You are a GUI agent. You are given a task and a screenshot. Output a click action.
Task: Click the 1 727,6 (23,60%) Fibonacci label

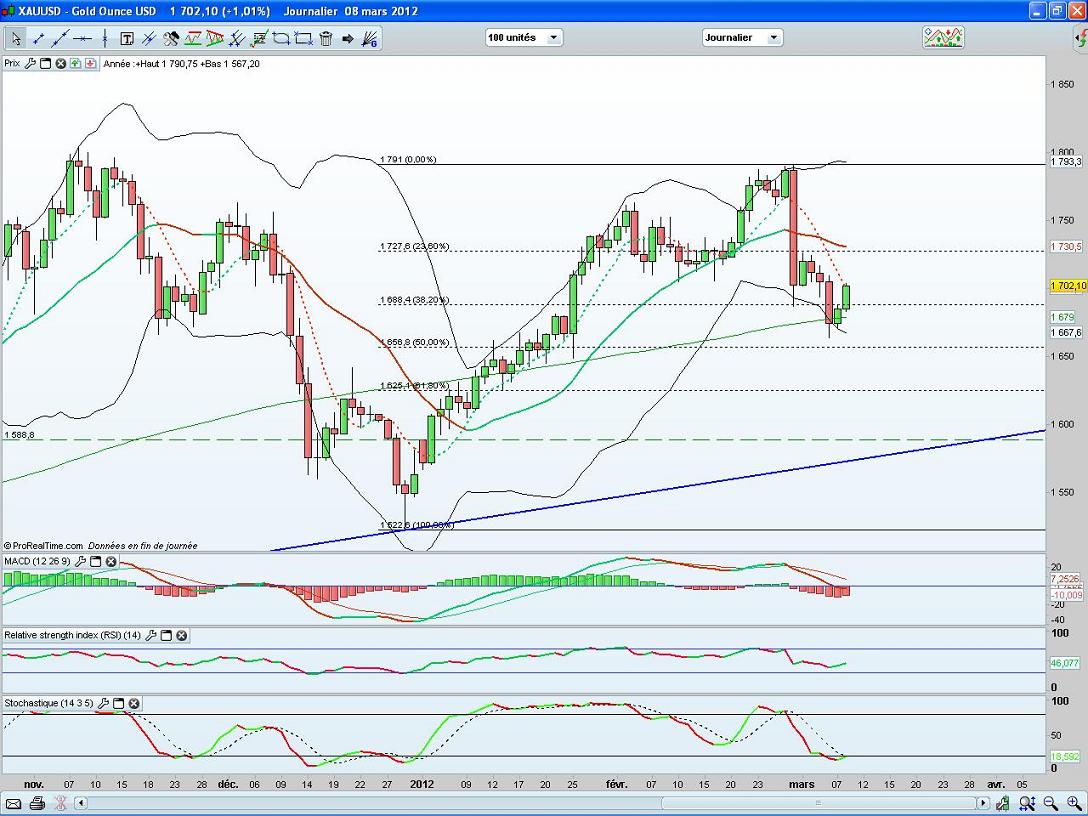(414, 246)
